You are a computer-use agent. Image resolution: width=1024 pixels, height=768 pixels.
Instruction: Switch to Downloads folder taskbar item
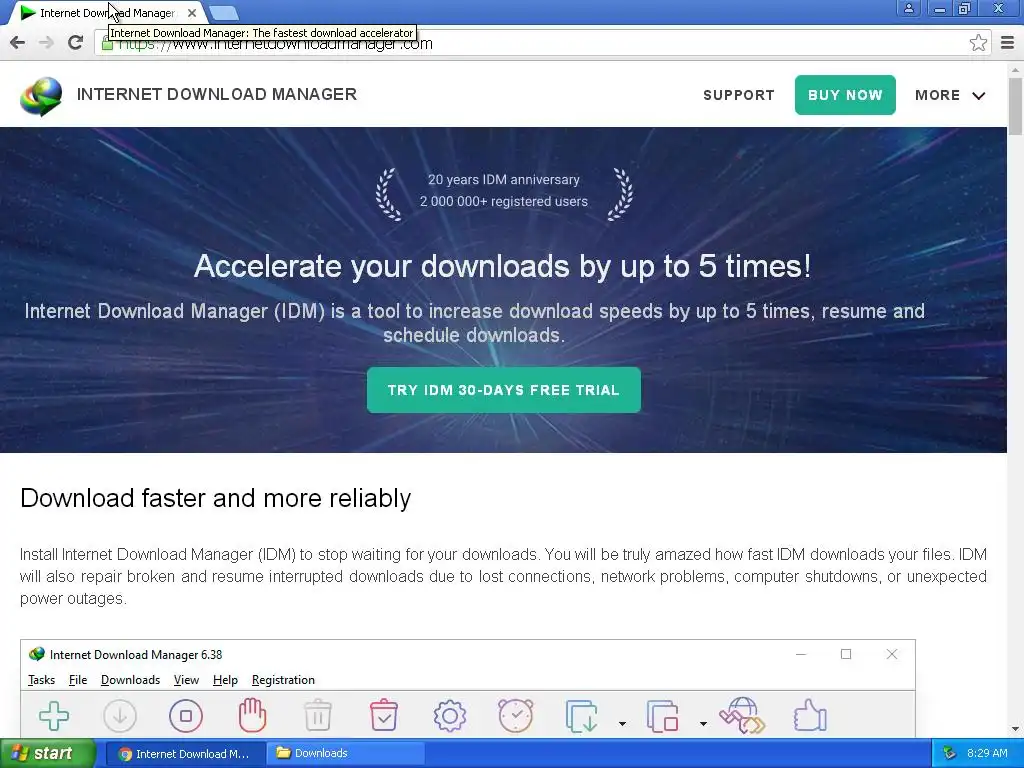point(345,753)
